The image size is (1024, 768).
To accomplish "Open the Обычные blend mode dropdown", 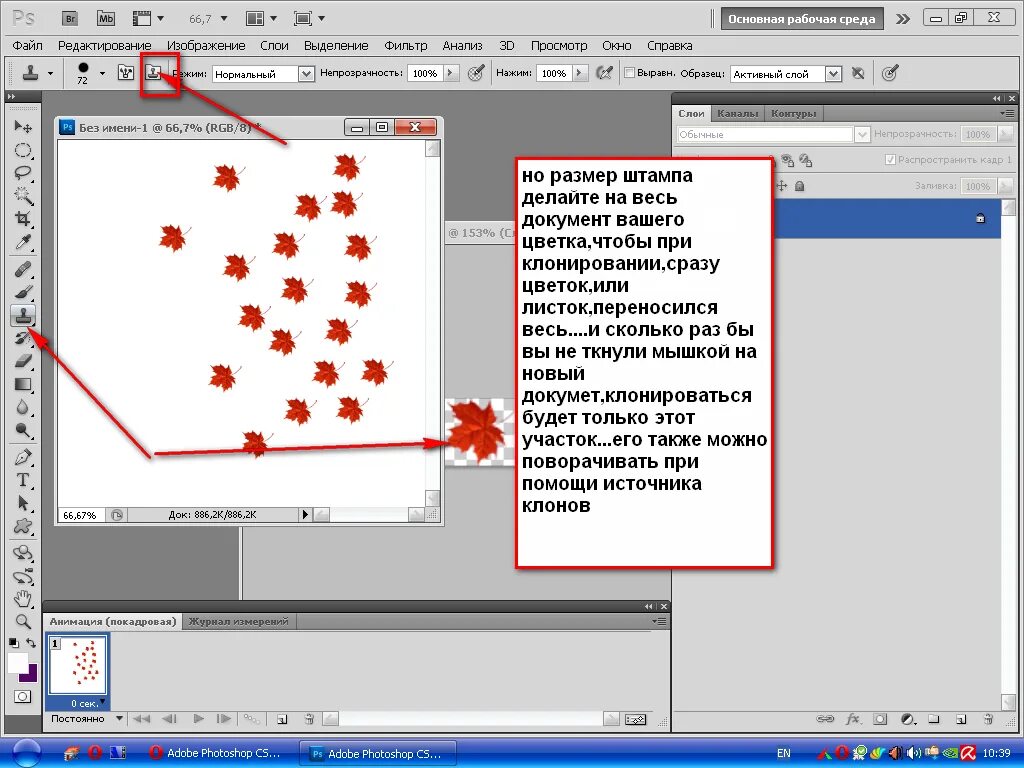I will coord(862,135).
